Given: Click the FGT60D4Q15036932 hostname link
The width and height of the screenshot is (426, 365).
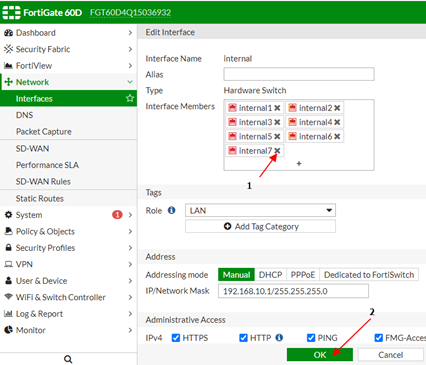Looking at the screenshot, I should [130, 13].
